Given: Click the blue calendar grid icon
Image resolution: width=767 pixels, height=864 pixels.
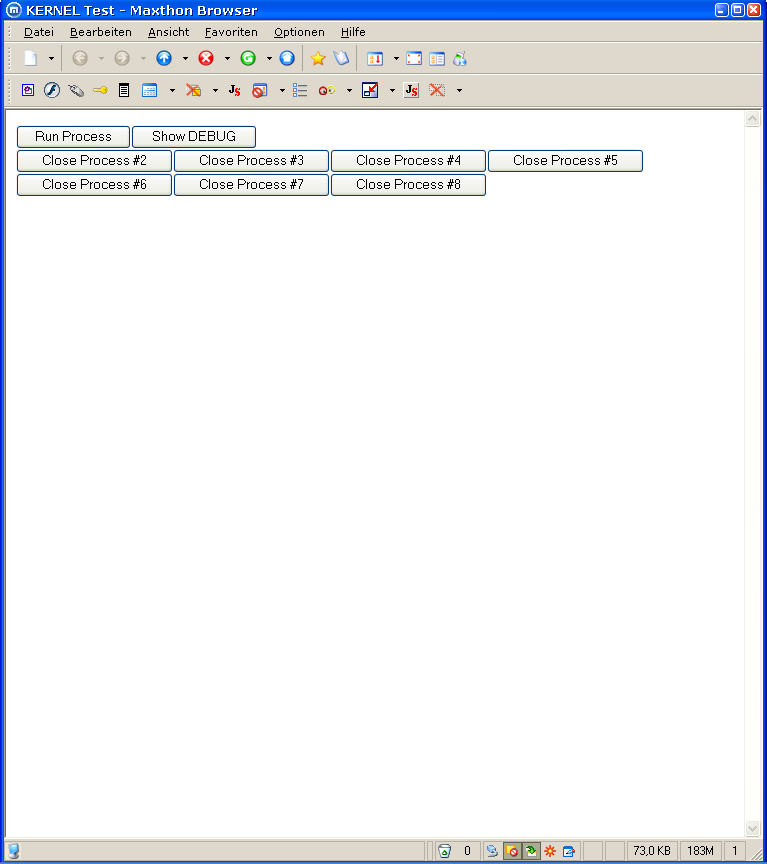Looking at the screenshot, I should 149,90.
